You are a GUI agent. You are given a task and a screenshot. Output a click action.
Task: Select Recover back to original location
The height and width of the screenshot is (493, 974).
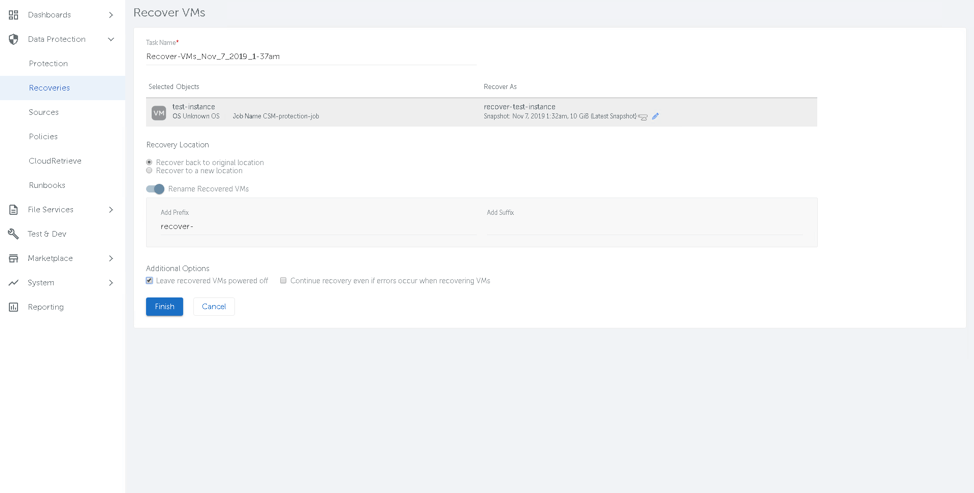[x=149, y=162]
